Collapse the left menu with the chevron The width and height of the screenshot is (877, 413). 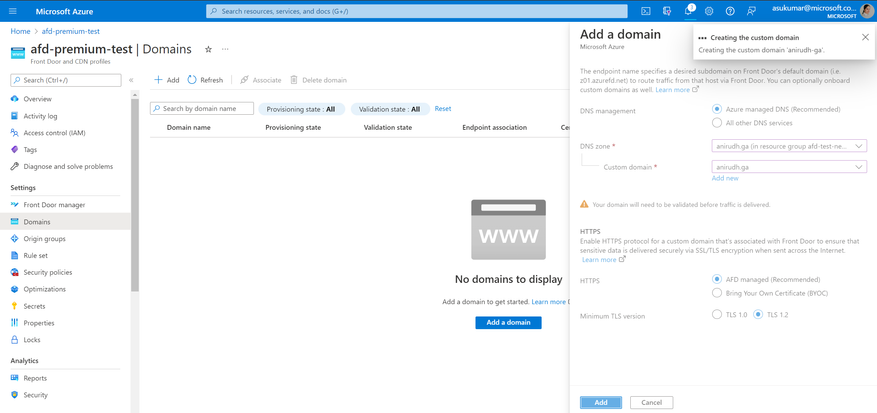click(131, 80)
